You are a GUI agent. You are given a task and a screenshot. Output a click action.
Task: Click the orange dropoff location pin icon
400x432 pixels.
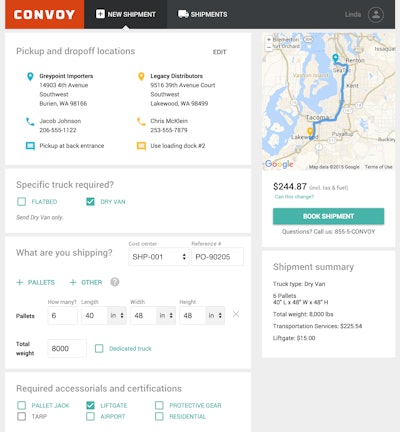point(141,76)
